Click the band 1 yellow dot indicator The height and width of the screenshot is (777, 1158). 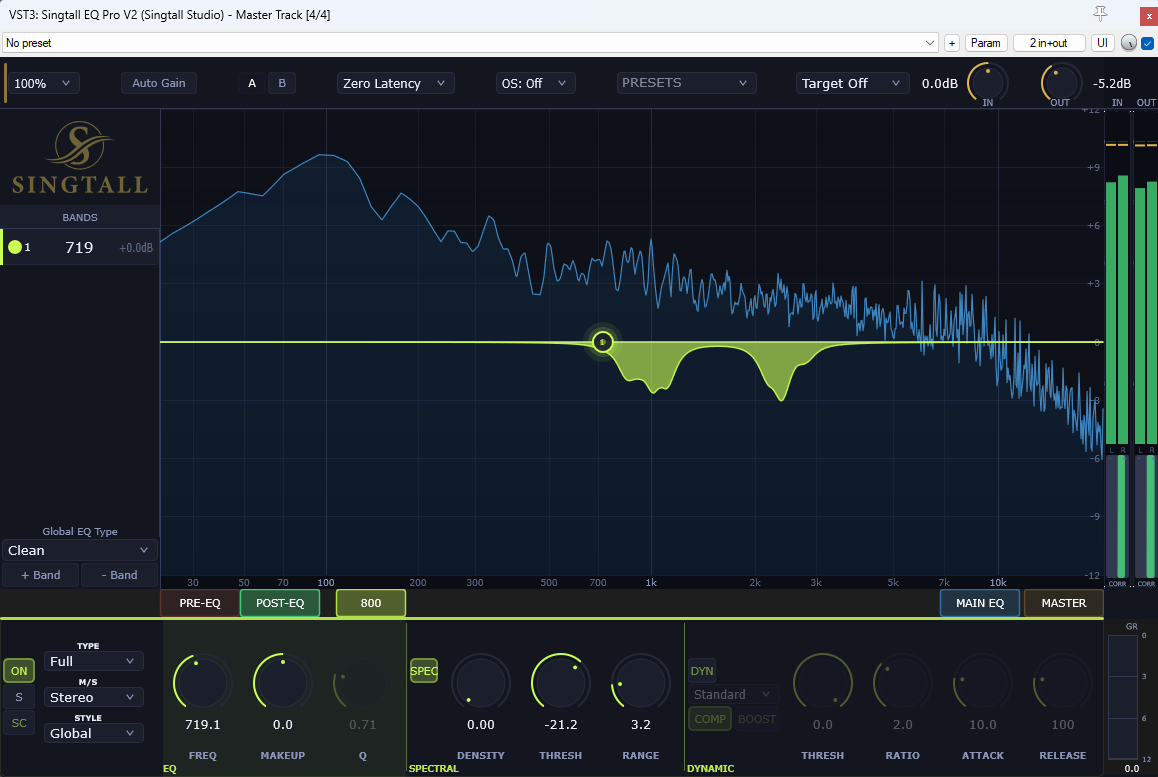click(15, 247)
